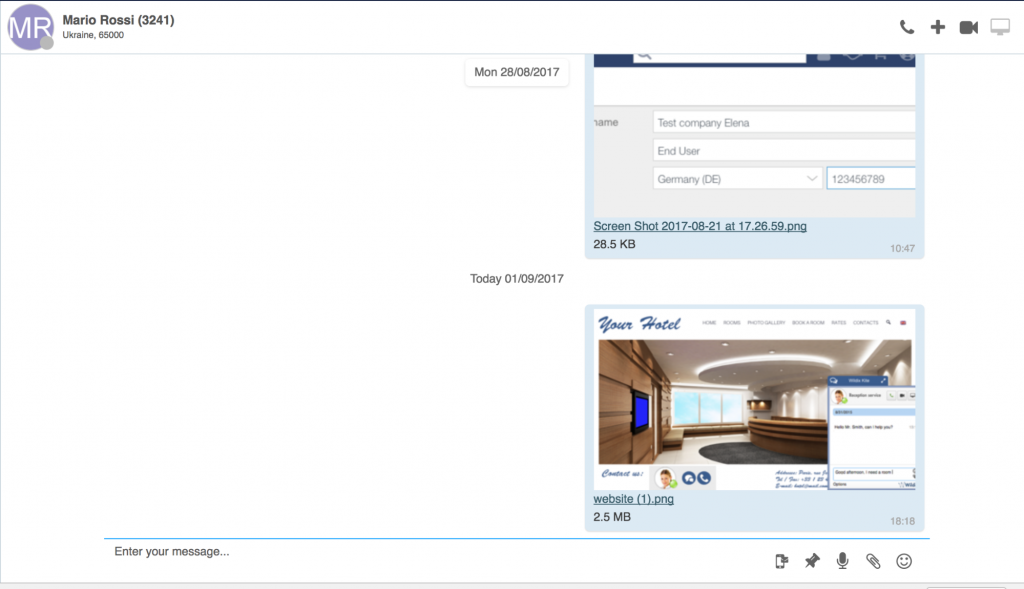This screenshot has width=1024, height=589.
Task: Start a voice call with Mario Rossi
Action: [907, 27]
